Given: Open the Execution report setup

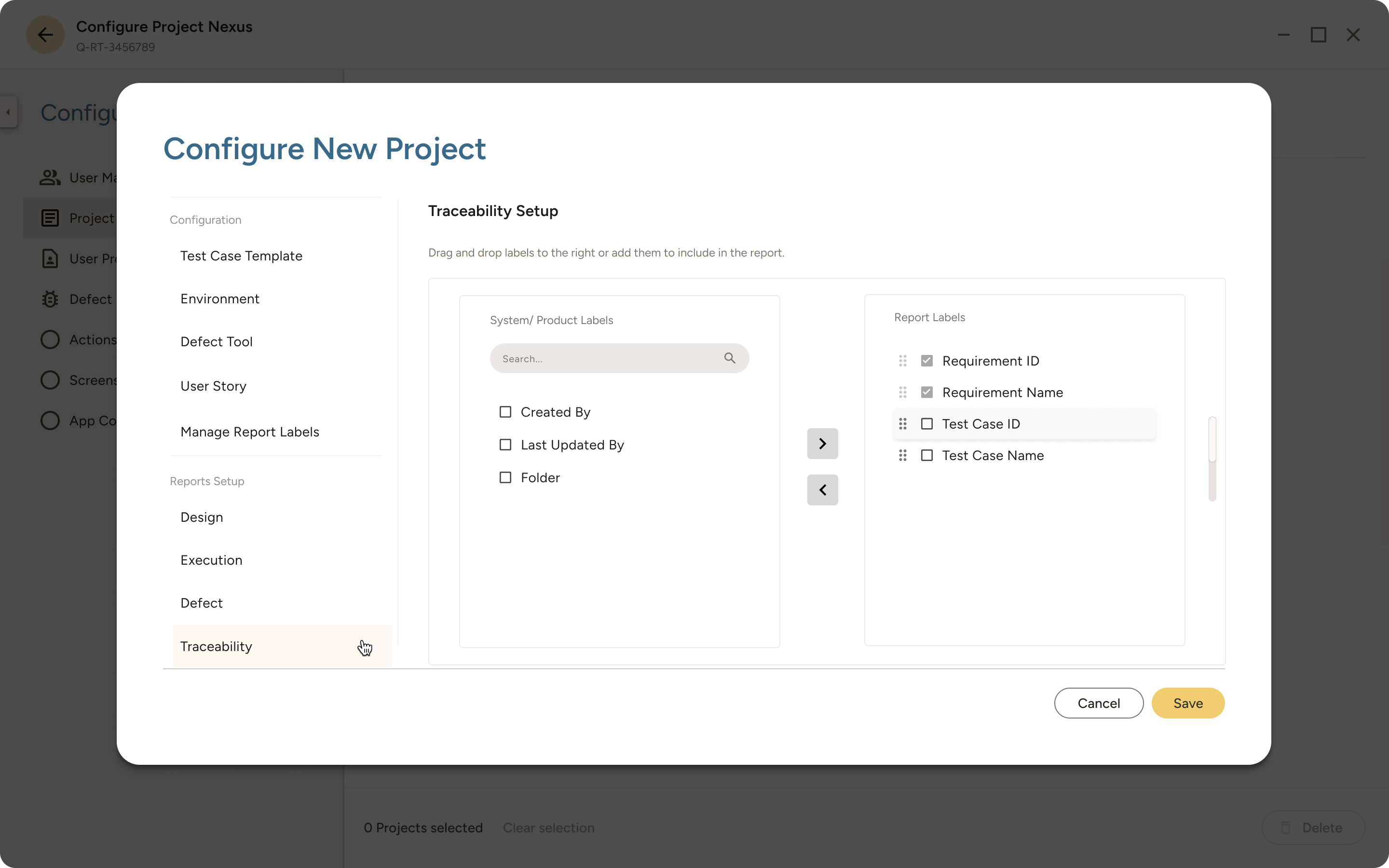Looking at the screenshot, I should [211, 560].
